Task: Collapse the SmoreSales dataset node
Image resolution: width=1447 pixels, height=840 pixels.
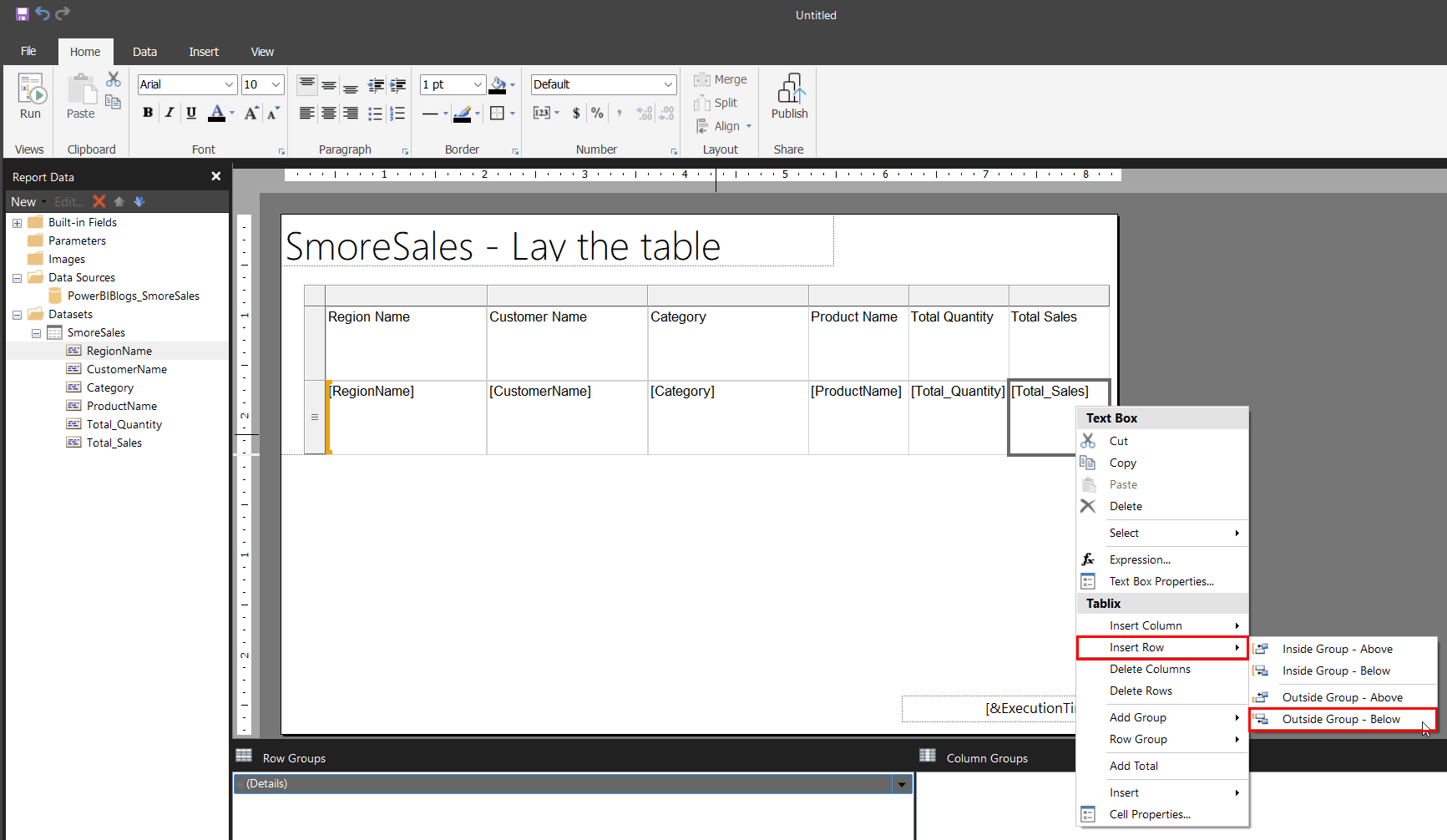Action: (x=36, y=333)
